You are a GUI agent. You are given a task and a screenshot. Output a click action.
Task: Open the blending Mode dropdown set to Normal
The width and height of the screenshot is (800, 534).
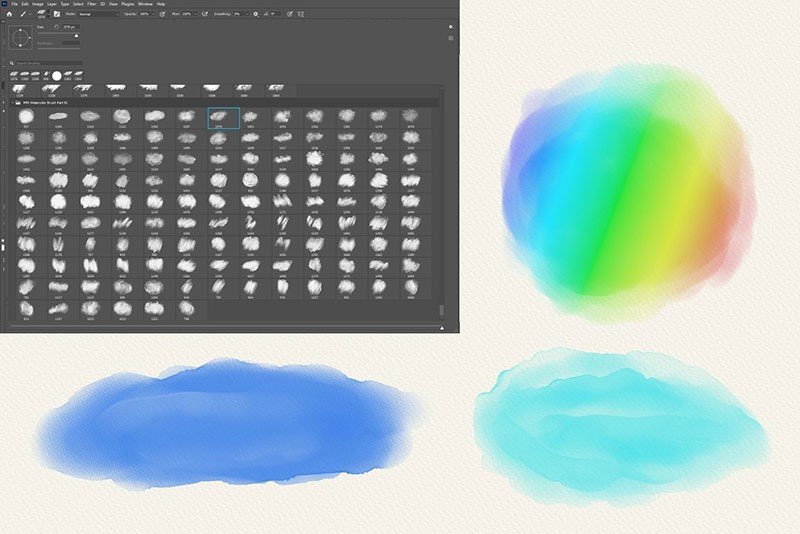[x=98, y=14]
